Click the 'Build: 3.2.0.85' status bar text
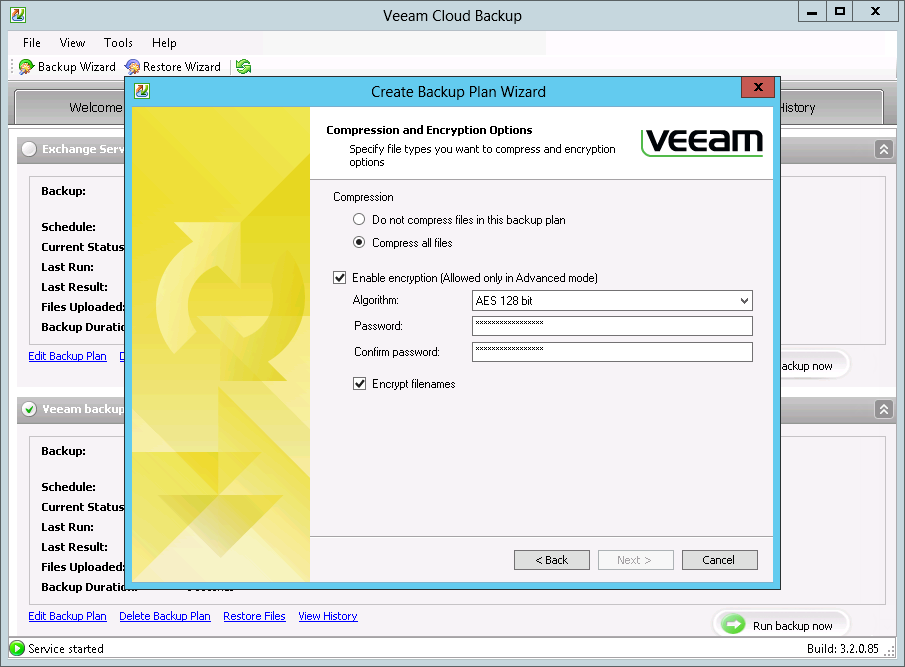This screenshot has height=667, width=905. click(843, 649)
